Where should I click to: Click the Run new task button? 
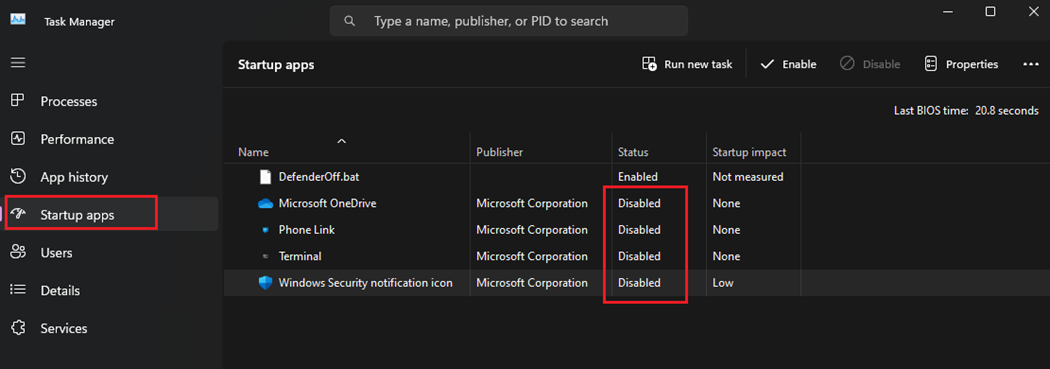pos(687,64)
